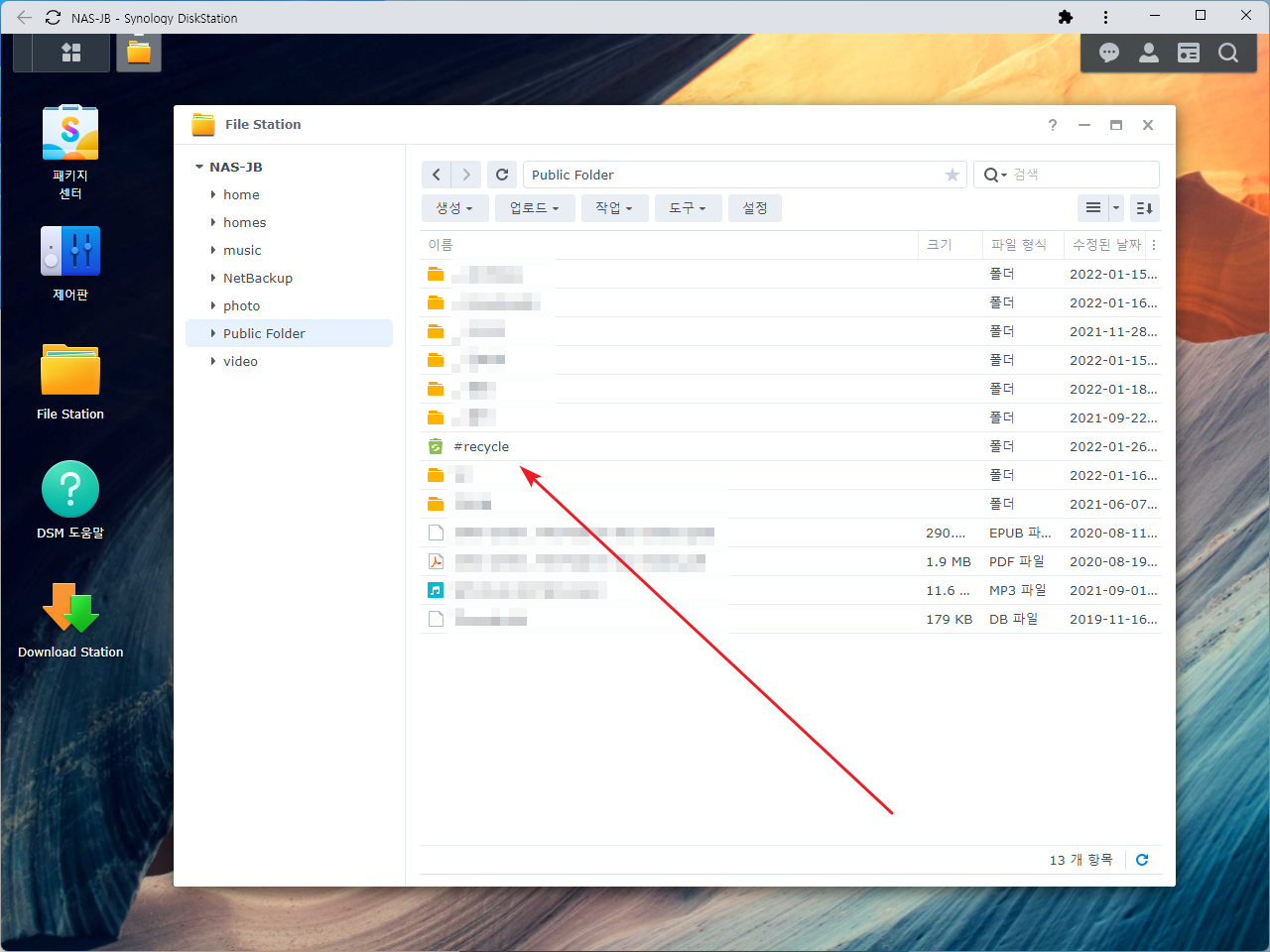The height and width of the screenshot is (952, 1270).
Task: Reload the browser app window
Action: [x=54, y=18]
